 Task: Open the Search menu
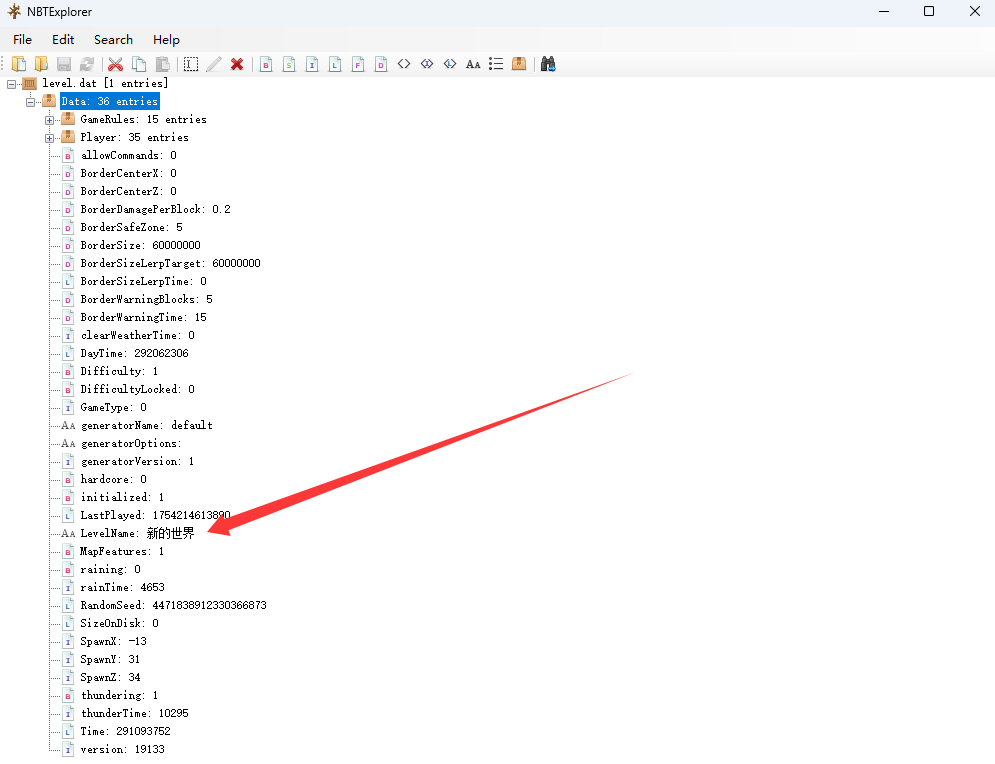tap(114, 39)
